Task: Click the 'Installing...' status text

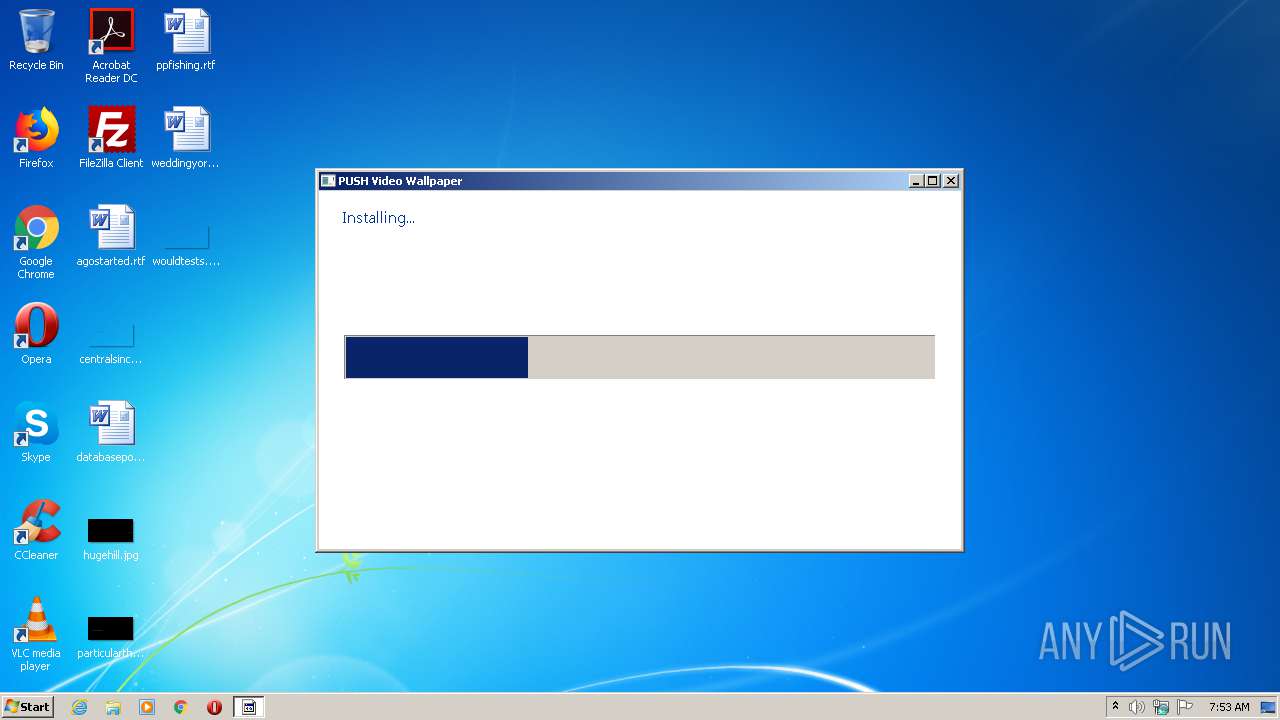Action: [378, 218]
